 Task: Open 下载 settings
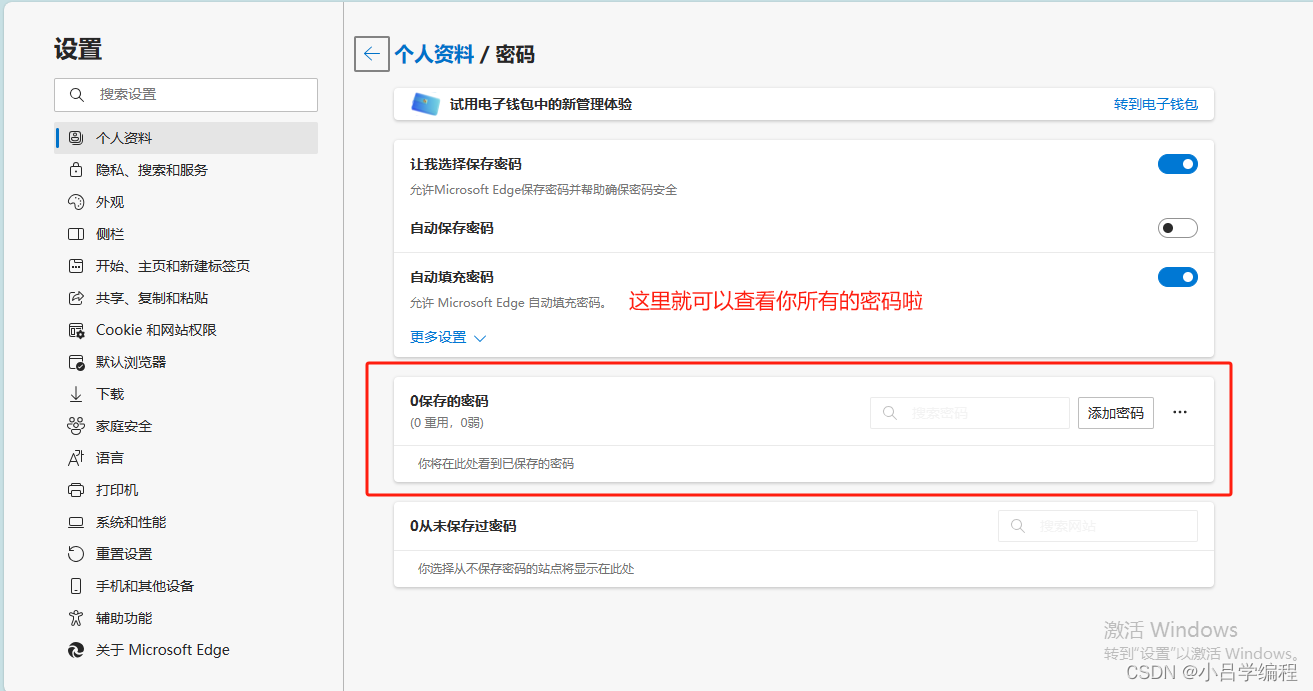pos(187,394)
